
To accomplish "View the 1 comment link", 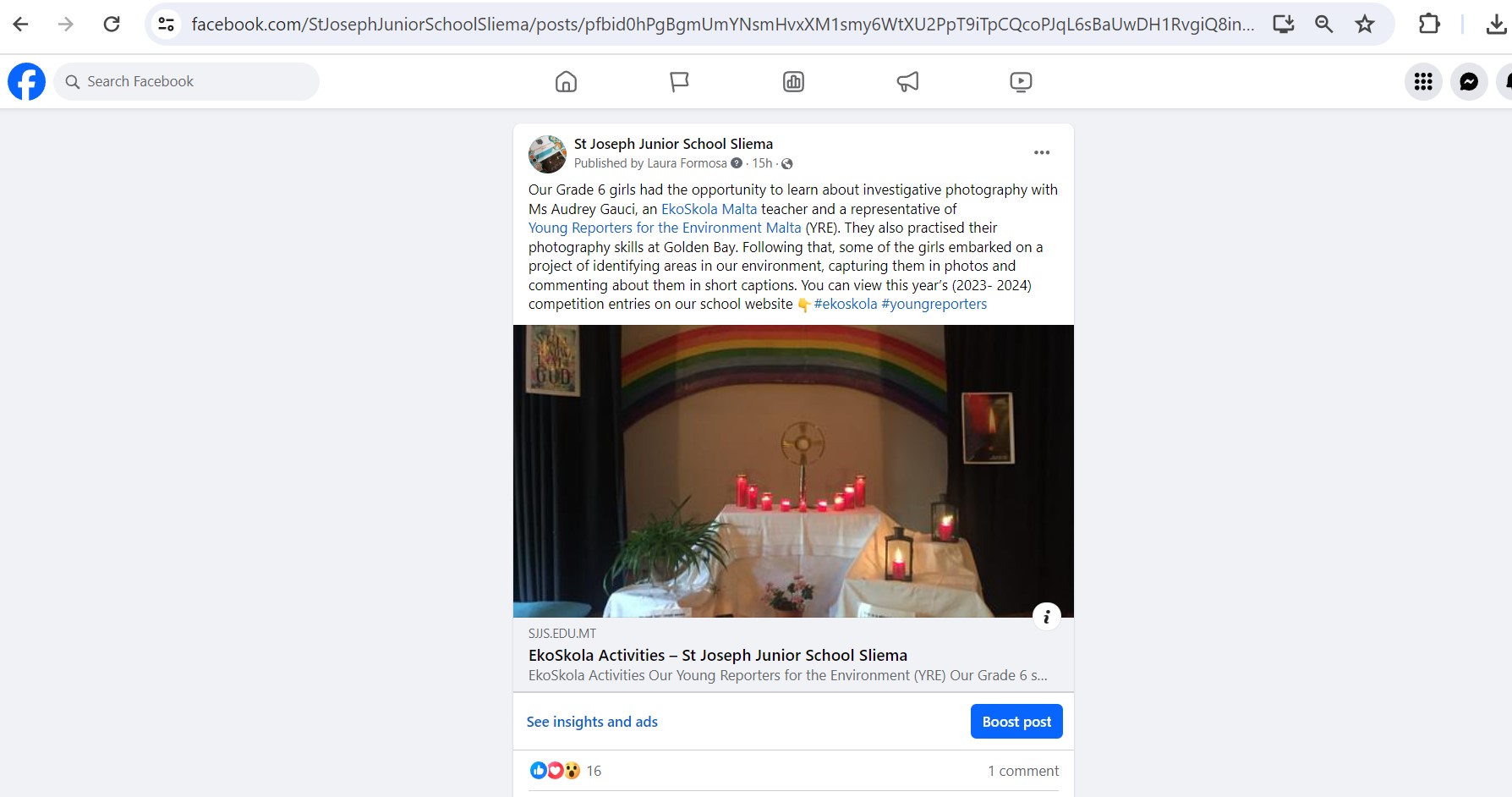I will [x=1023, y=771].
